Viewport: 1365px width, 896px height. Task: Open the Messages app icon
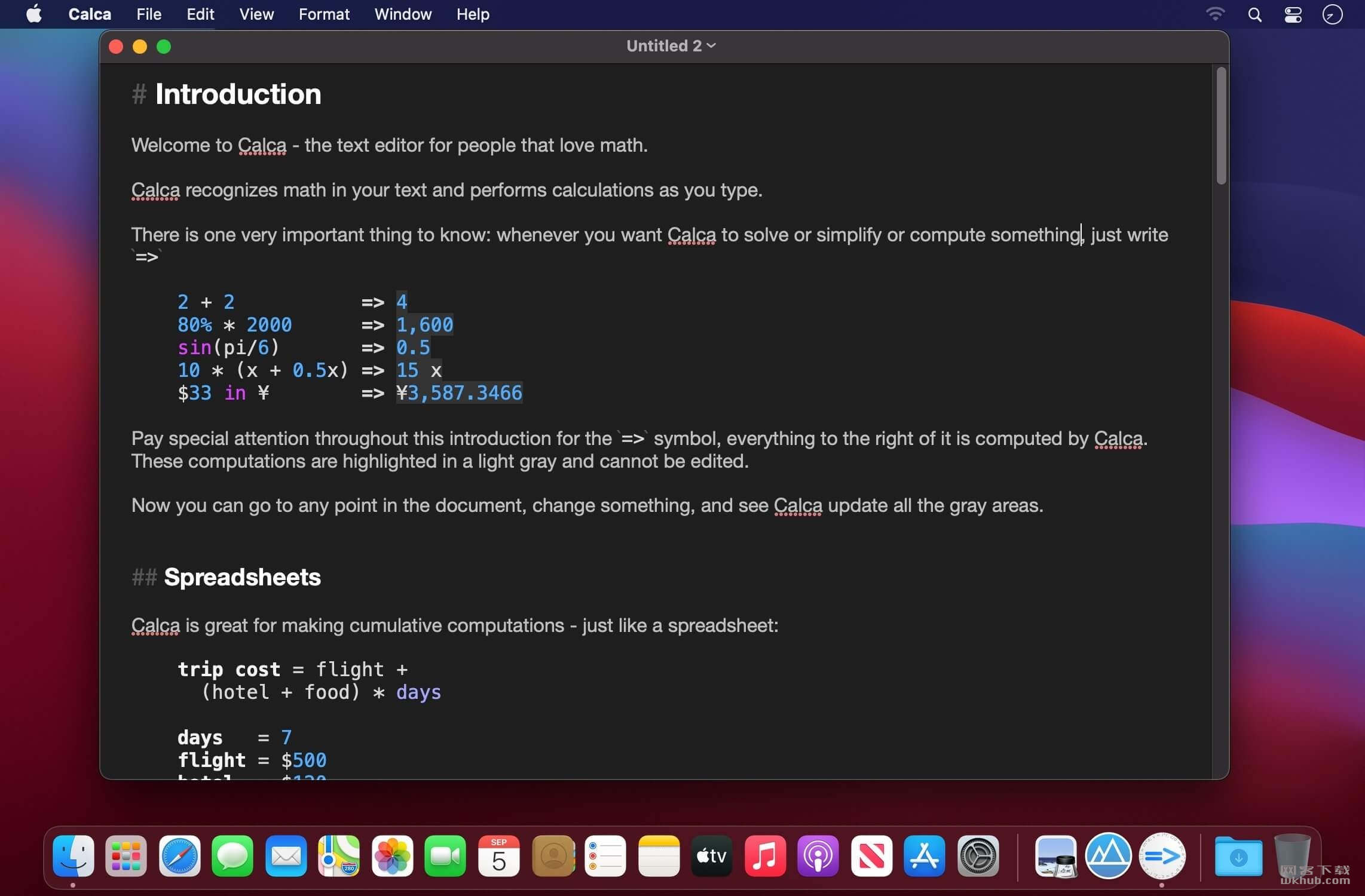tap(232, 856)
